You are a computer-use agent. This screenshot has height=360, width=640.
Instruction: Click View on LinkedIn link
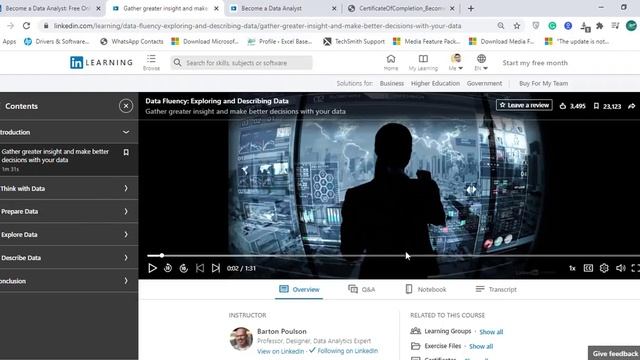coord(280,351)
